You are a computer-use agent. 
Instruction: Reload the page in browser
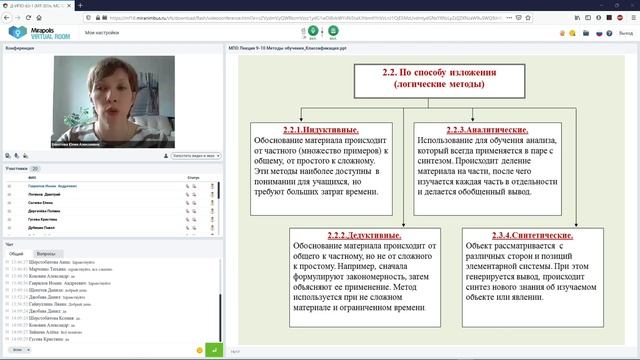(28, 18)
